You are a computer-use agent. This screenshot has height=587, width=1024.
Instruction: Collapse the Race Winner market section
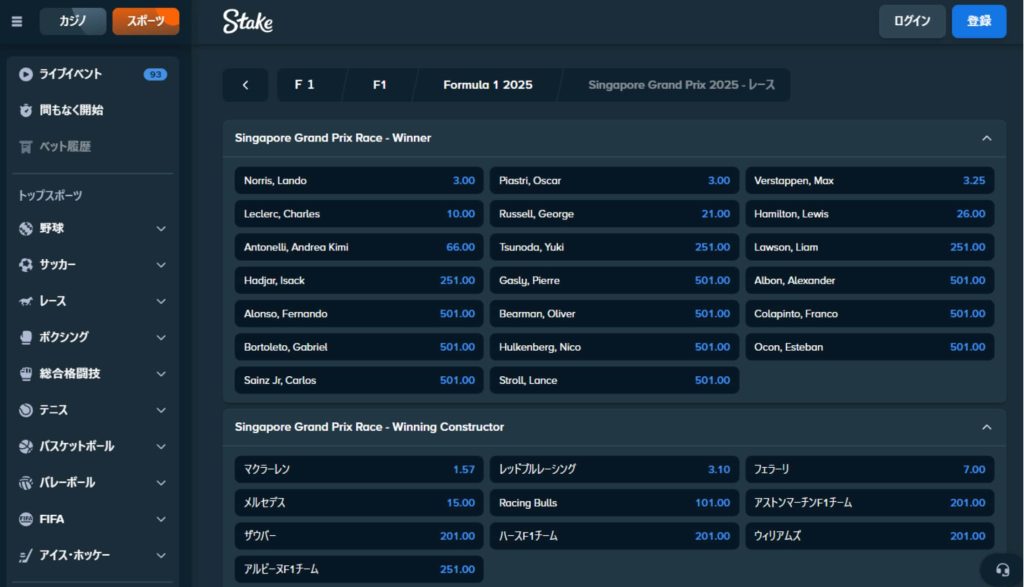987,138
